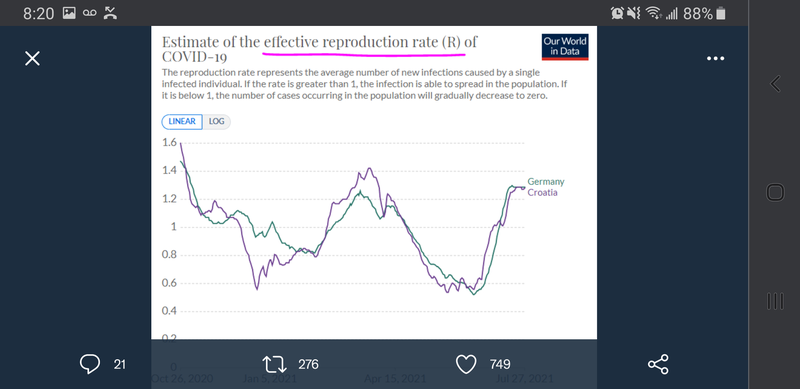
Task: Tap the 749 likes count
Action: tap(500, 364)
